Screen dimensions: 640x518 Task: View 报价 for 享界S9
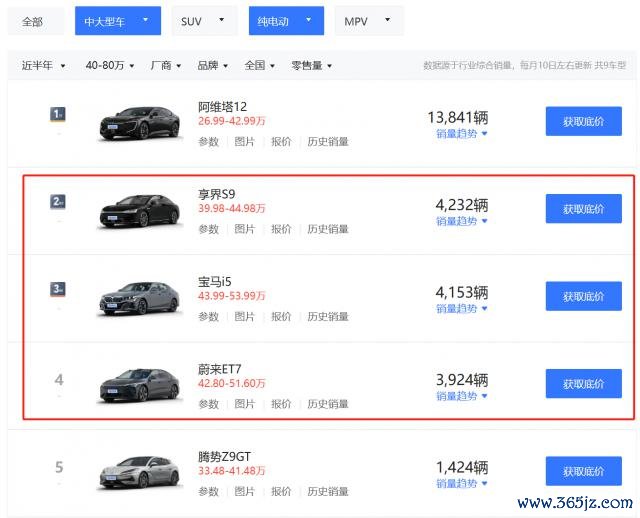281,229
